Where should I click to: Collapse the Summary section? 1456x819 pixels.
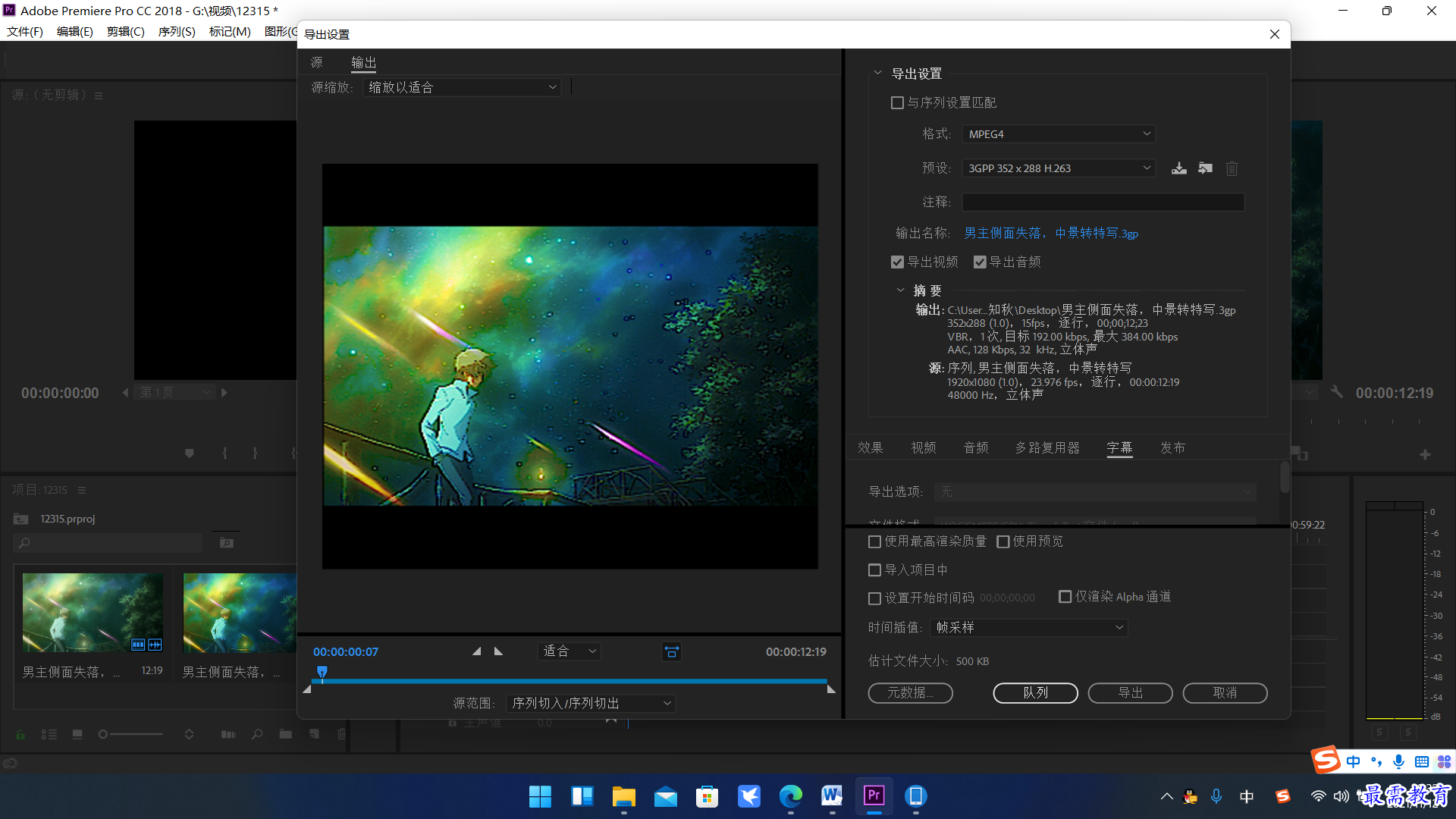coord(900,290)
